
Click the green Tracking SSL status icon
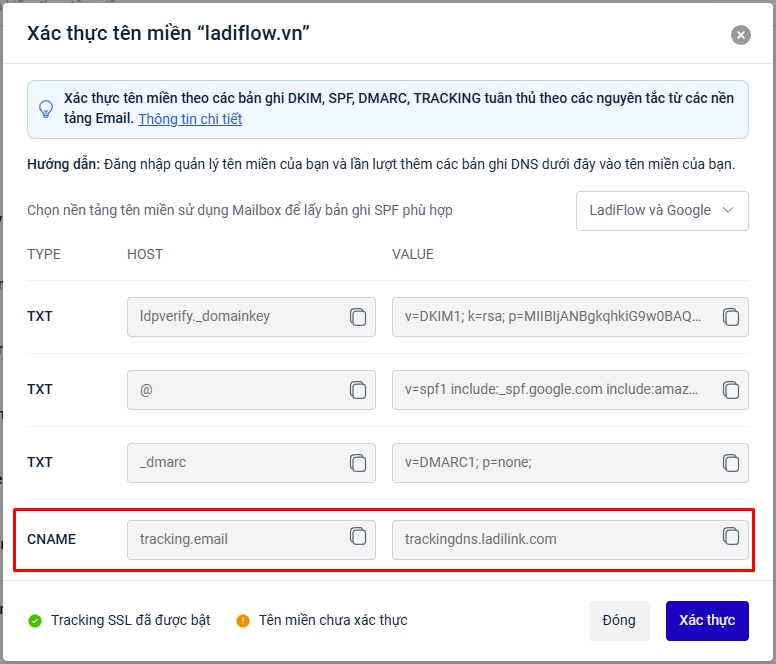pos(35,621)
